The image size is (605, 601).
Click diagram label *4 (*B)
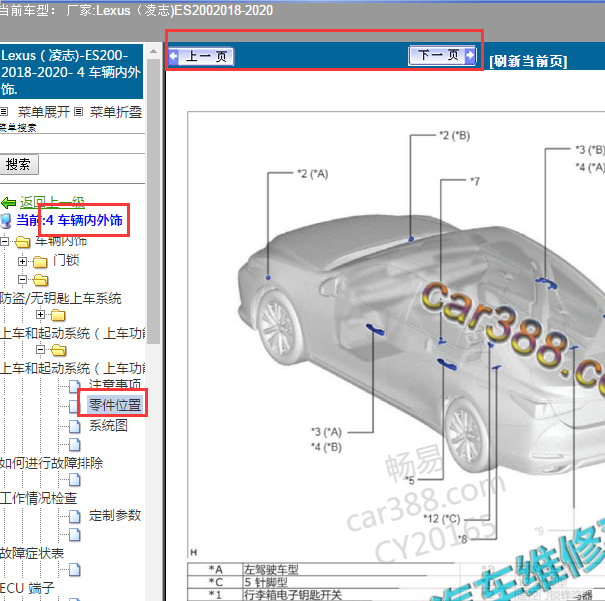[x=326, y=447]
